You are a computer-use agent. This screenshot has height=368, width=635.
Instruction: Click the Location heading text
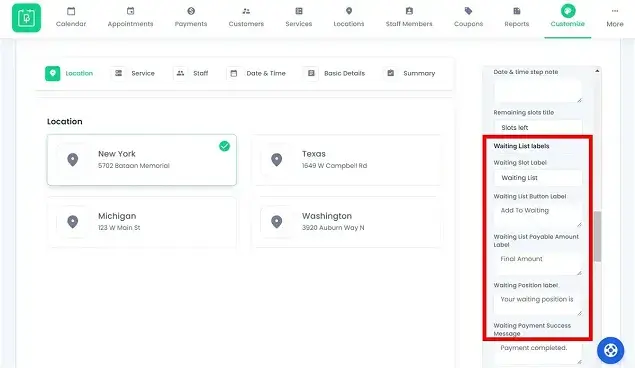tap(65, 121)
